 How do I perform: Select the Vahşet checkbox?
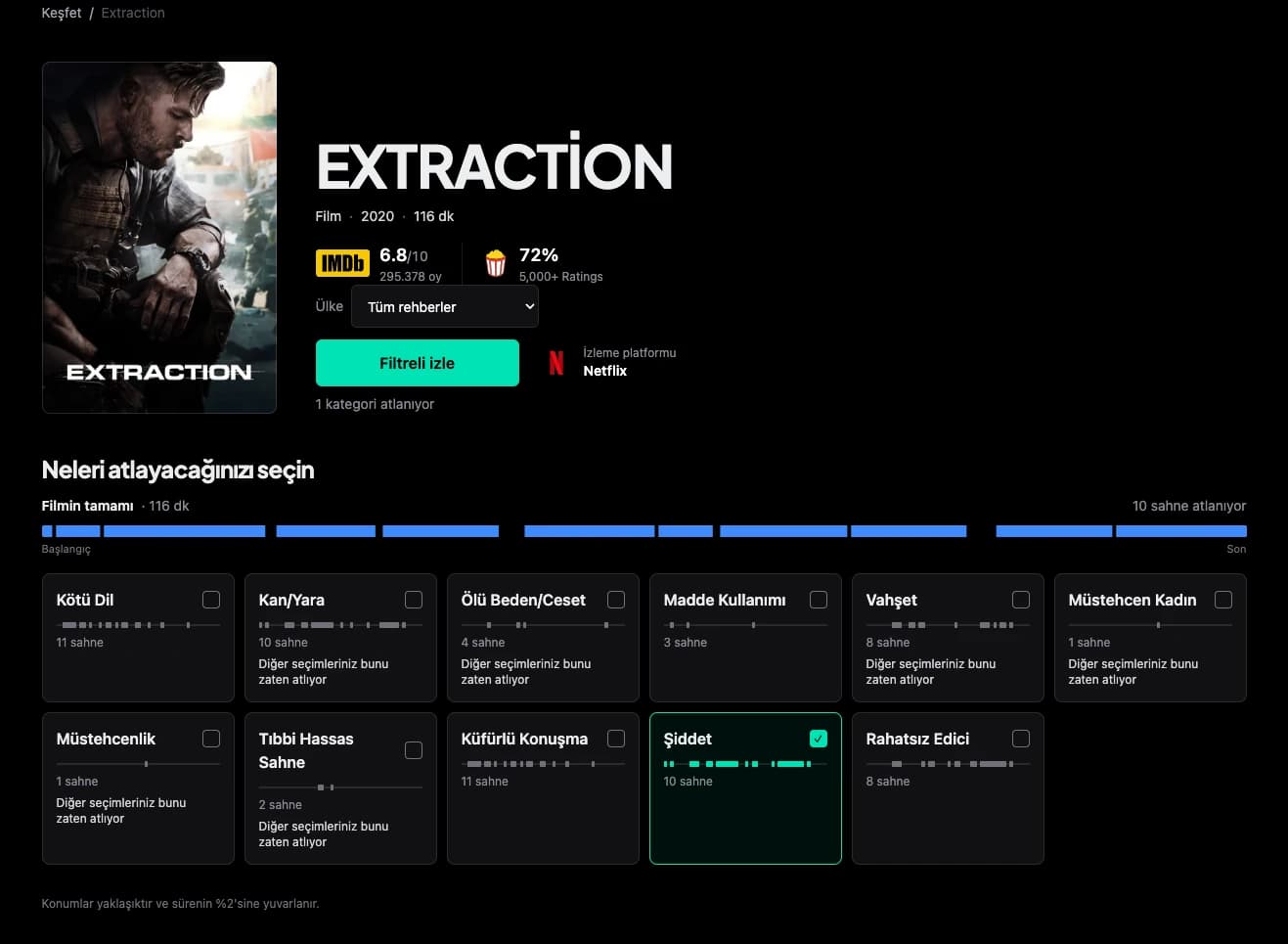tap(1021, 600)
